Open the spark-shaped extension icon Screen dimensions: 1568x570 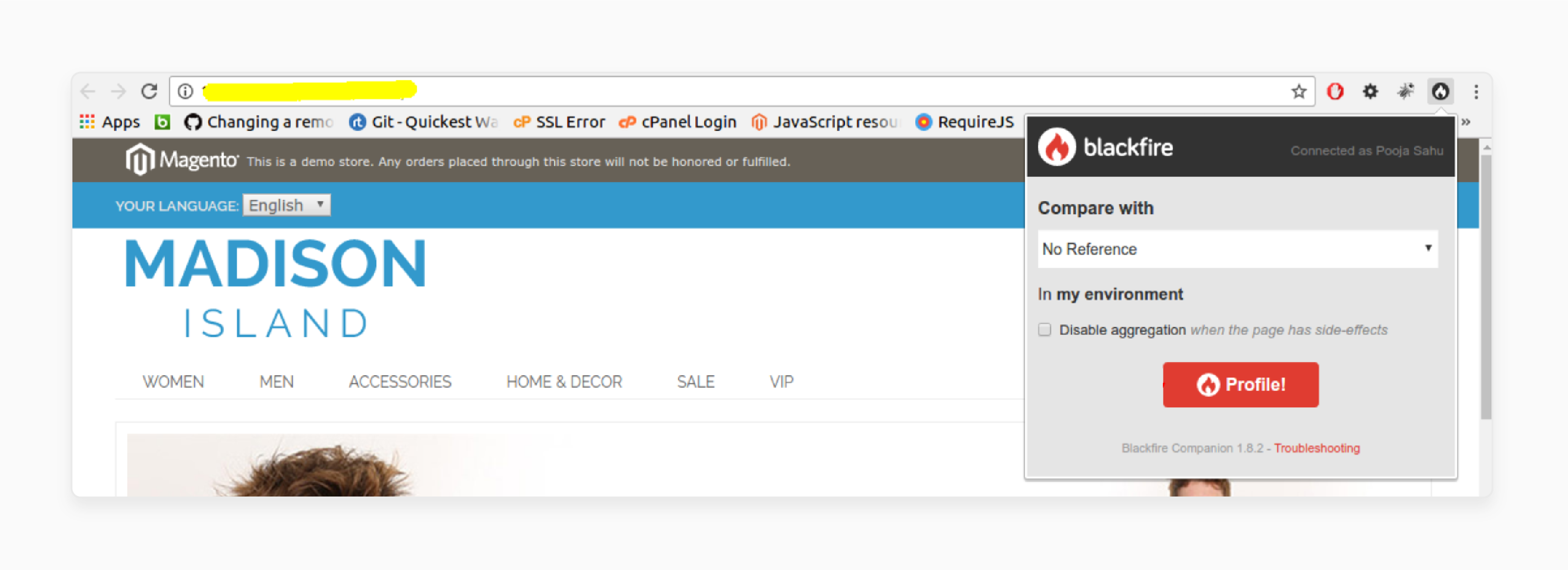tap(1405, 91)
